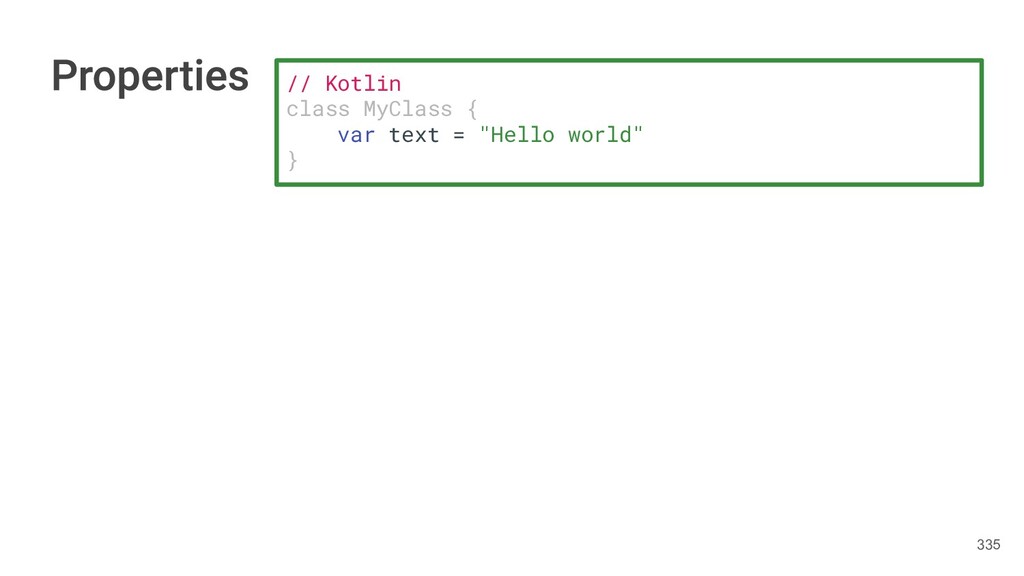
Task: Click the opening quote before Hello
Action: click(x=485, y=132)
